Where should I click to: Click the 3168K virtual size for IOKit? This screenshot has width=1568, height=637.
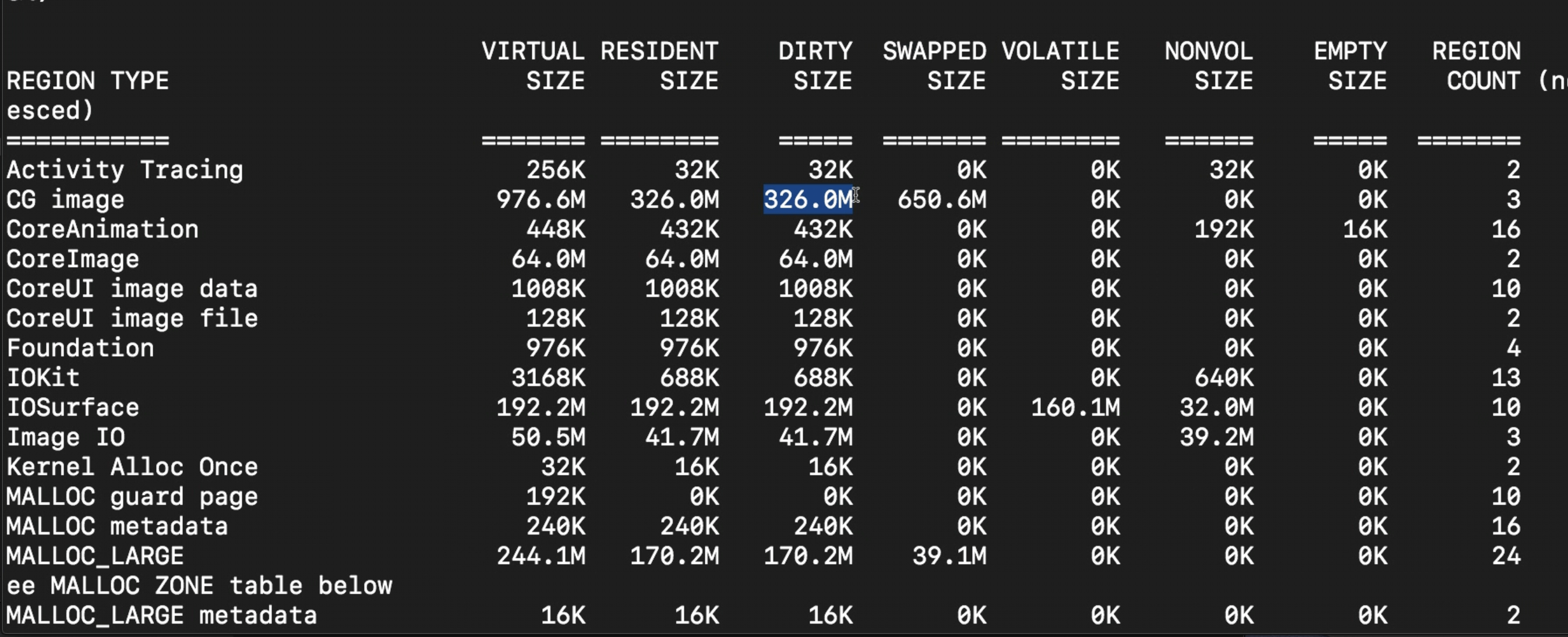[x=548, y=378]
